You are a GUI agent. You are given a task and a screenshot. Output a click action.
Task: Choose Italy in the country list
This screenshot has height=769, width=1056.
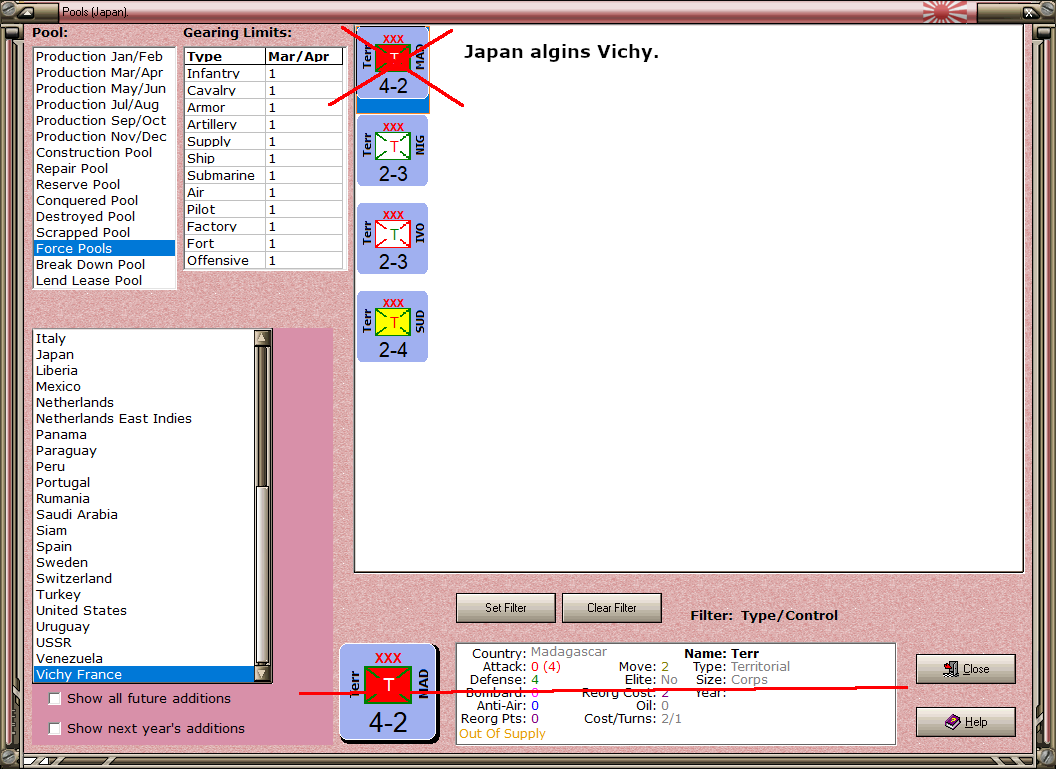coord(144,339)
